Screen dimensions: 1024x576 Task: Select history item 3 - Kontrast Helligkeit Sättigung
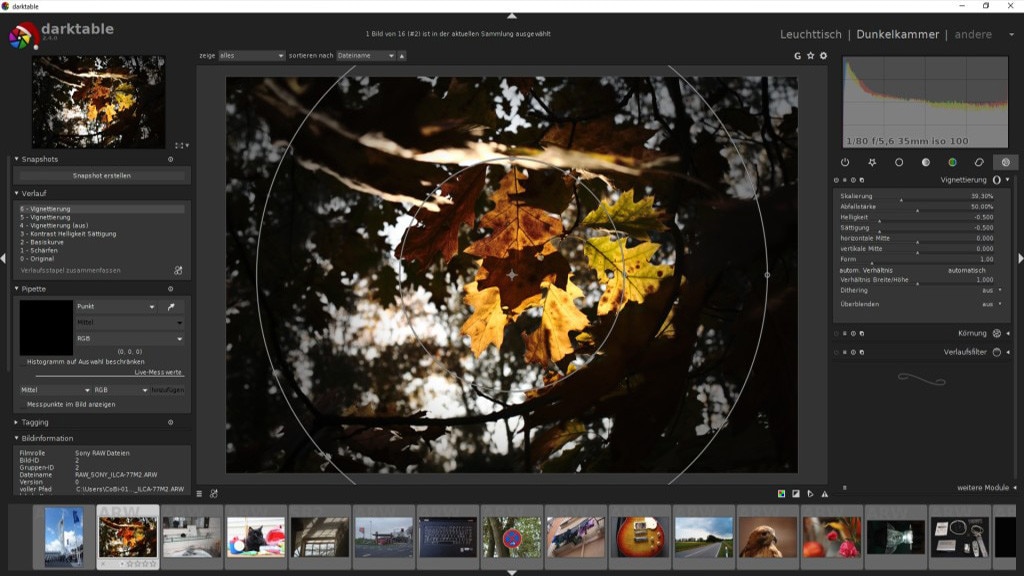click(x=101, y=234)
